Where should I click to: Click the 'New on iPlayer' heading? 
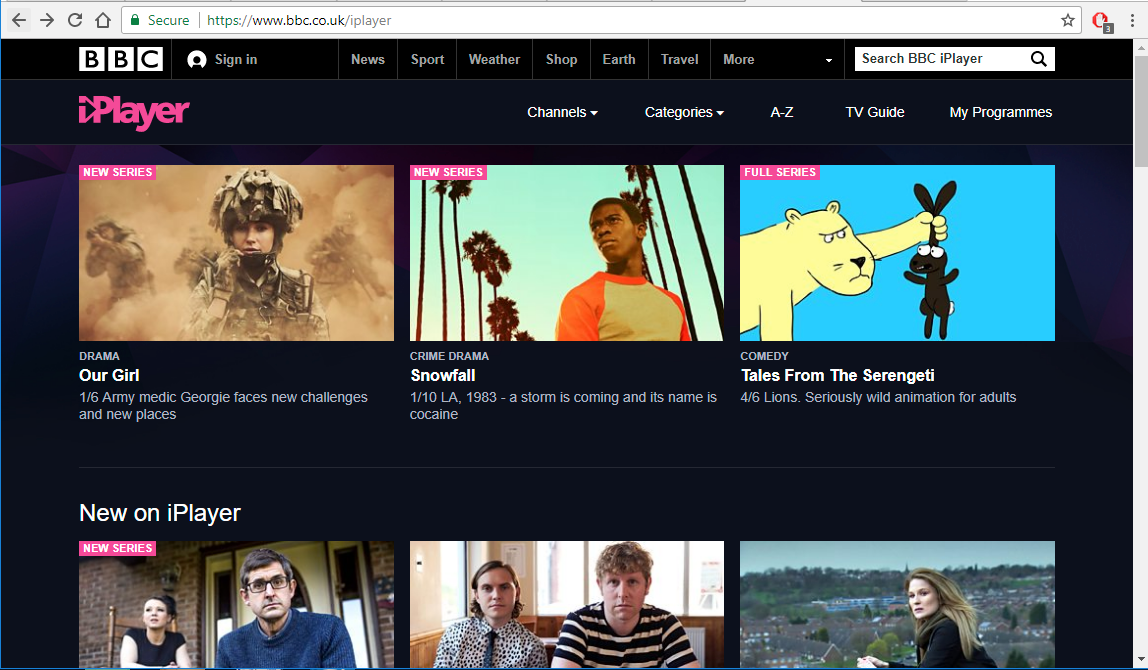tap(160, 513)
